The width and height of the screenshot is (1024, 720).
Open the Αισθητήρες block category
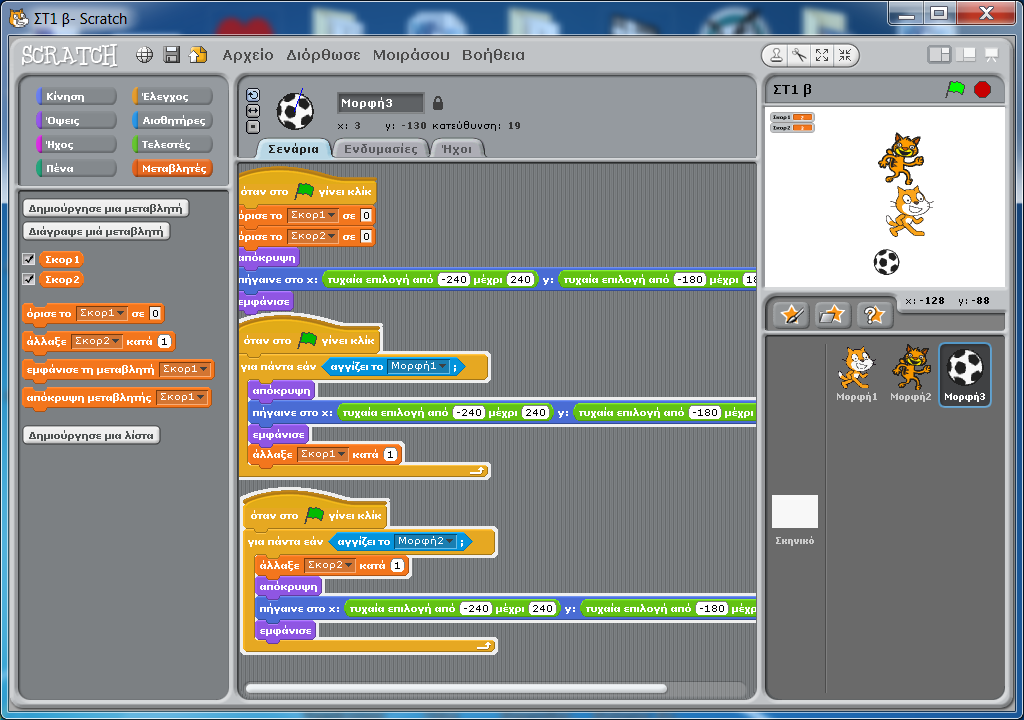click(172, 121)
